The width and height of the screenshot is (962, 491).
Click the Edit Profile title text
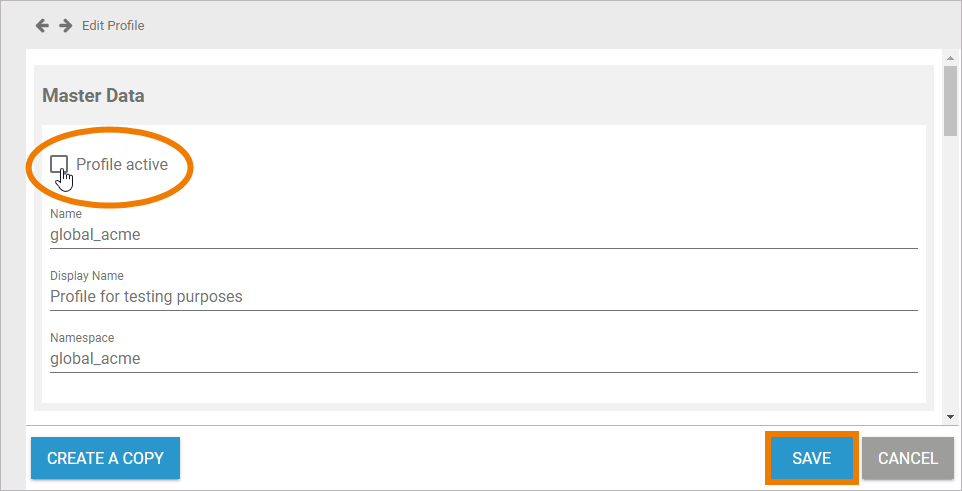(113, 25)
